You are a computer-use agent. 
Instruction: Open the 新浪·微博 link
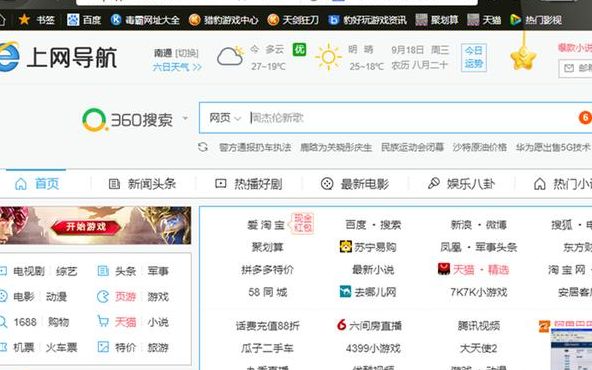(x=479, y=225)
